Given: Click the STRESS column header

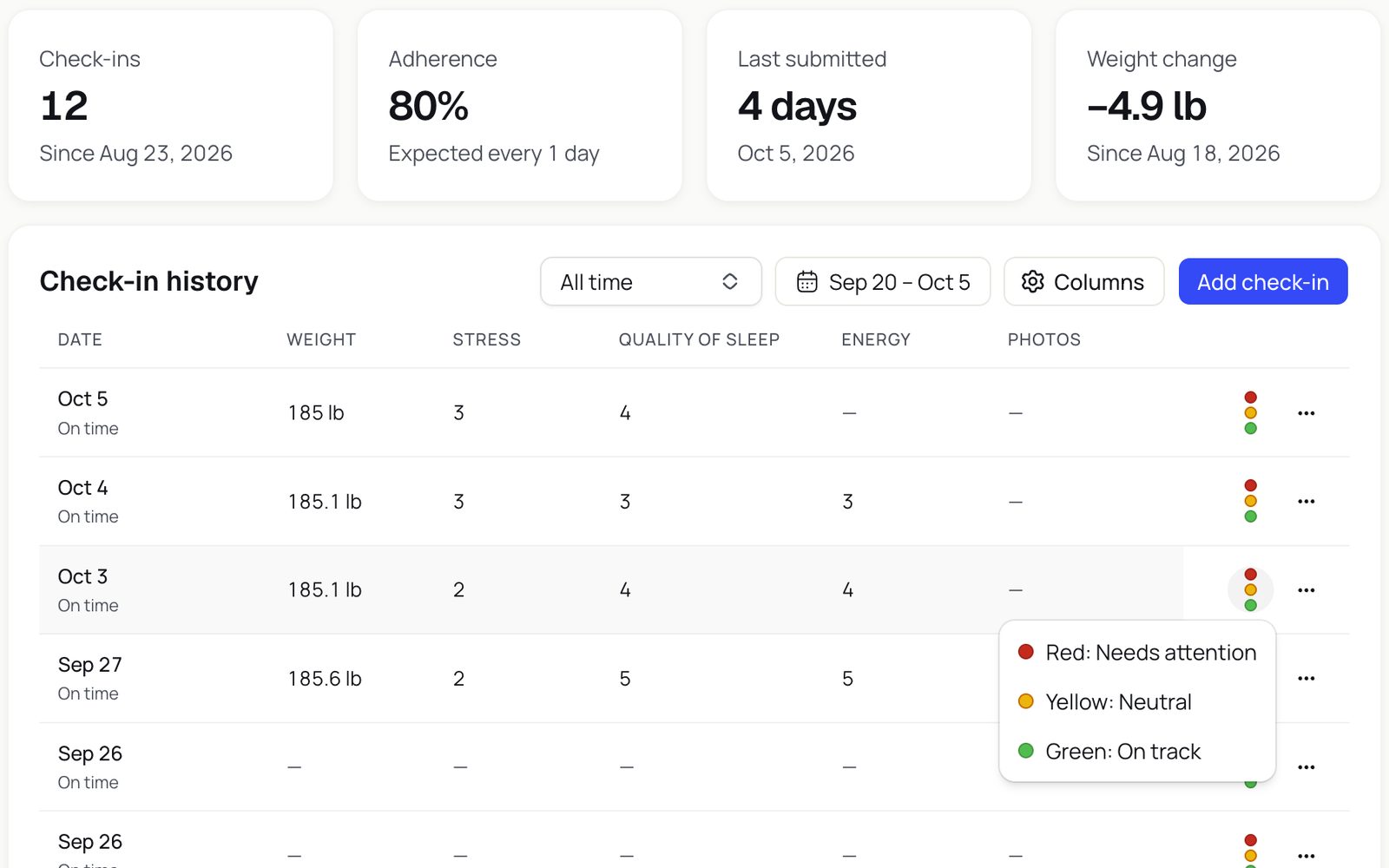Looking at the screenshot, I should [486, 340].
